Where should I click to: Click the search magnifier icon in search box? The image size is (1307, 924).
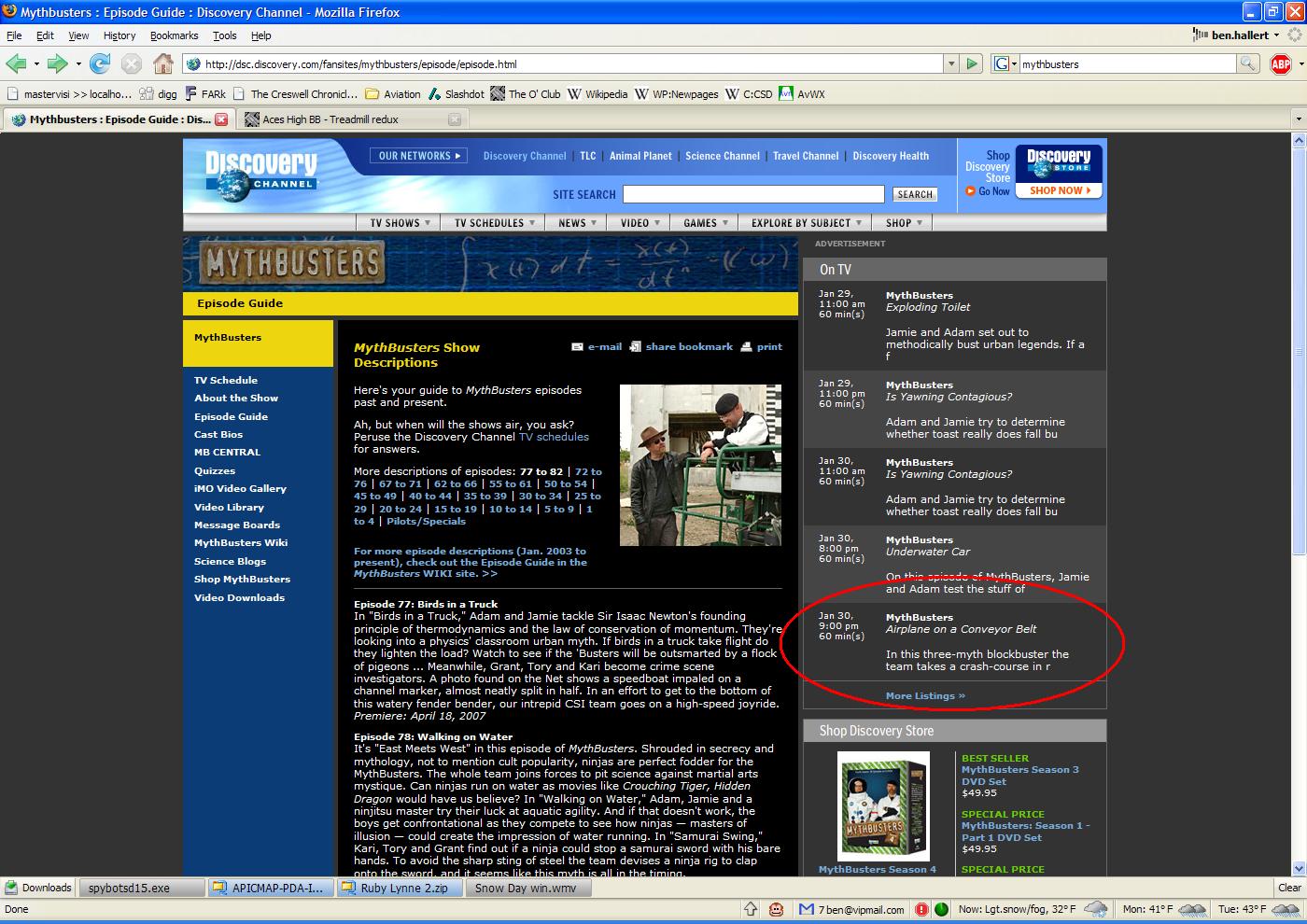[1246, 63]
